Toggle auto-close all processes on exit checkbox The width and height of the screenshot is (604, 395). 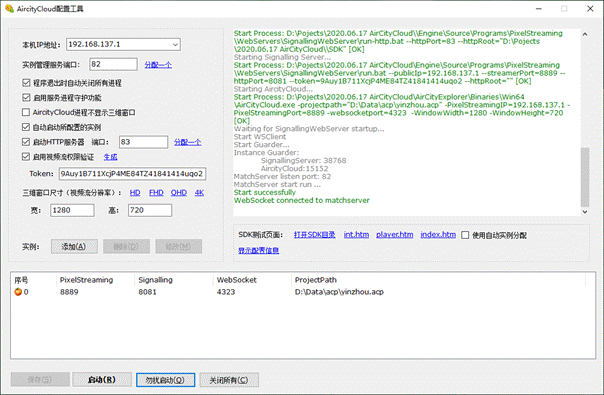click(x=26, y=83)
